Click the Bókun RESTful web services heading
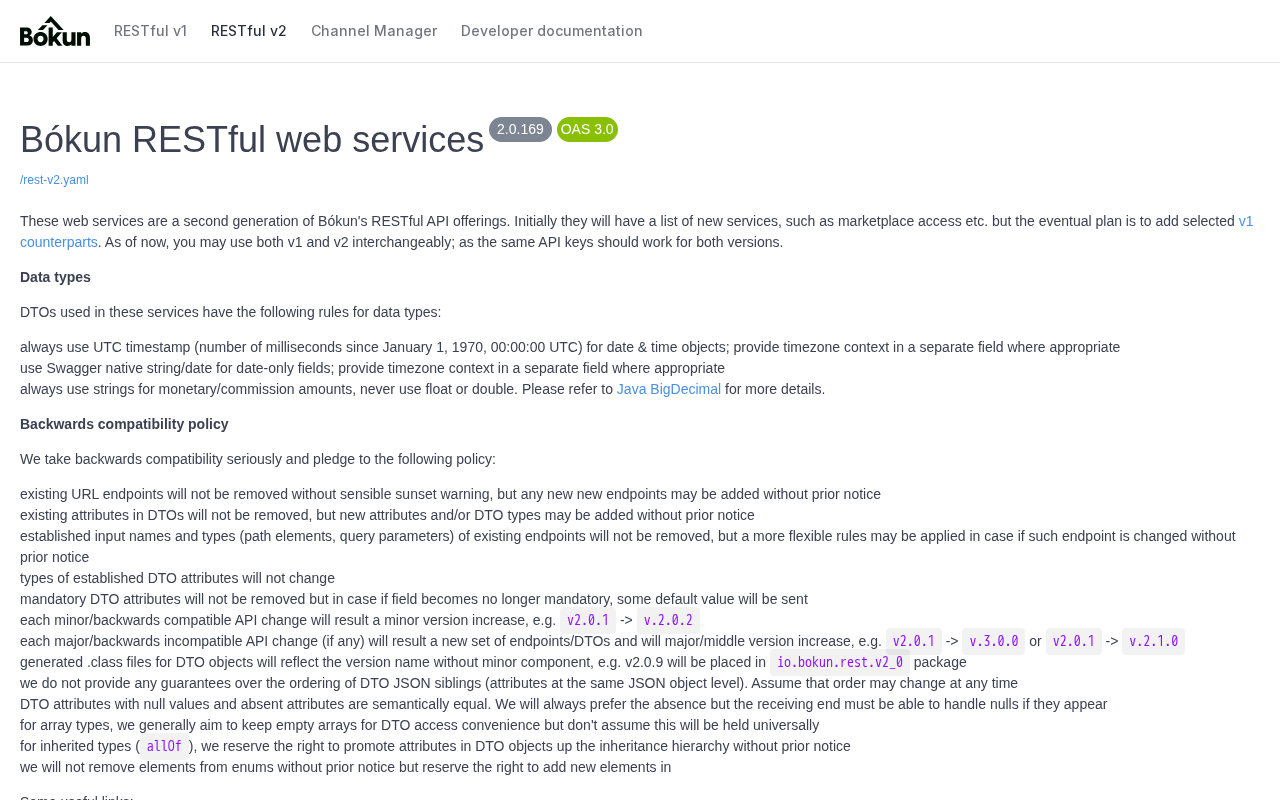This screenshot has width=1280, height=800. (252, 140)
